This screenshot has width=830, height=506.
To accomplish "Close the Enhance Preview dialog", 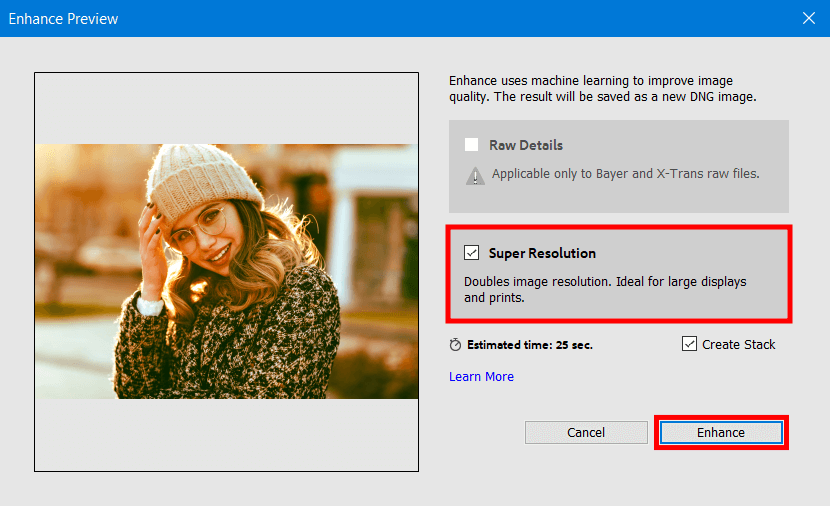I will pyautogui.click(x=808, y=18).
